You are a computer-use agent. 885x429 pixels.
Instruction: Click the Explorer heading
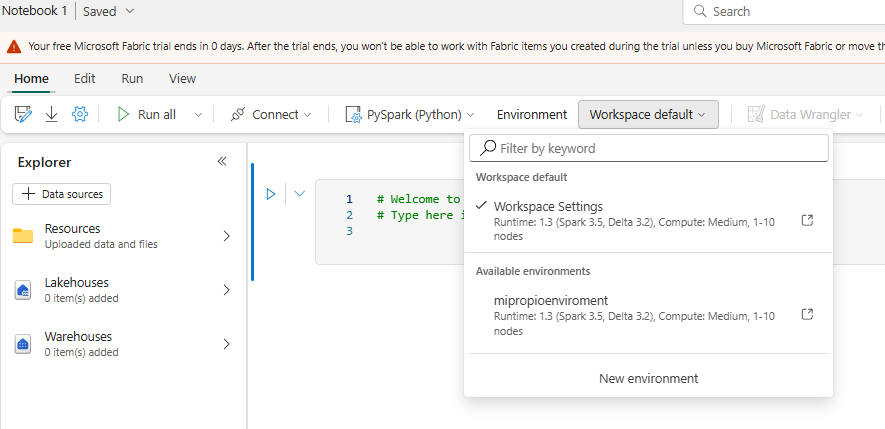45,163
